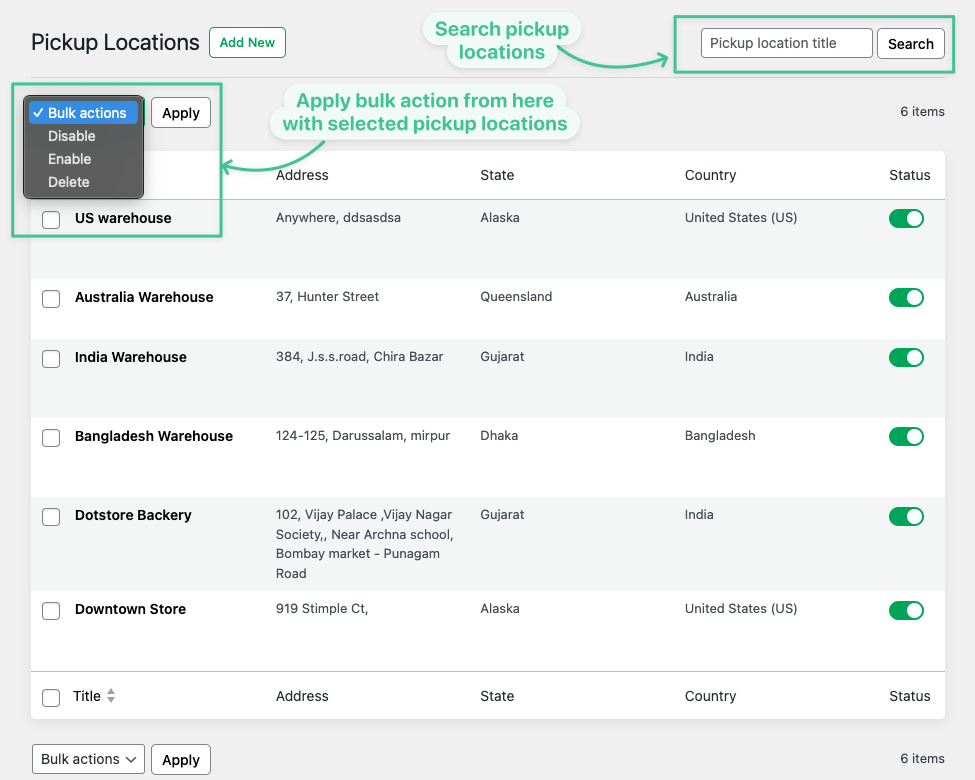Open the US warehouse location
This screenshot has width=975, height=780.
click(123, 218)
